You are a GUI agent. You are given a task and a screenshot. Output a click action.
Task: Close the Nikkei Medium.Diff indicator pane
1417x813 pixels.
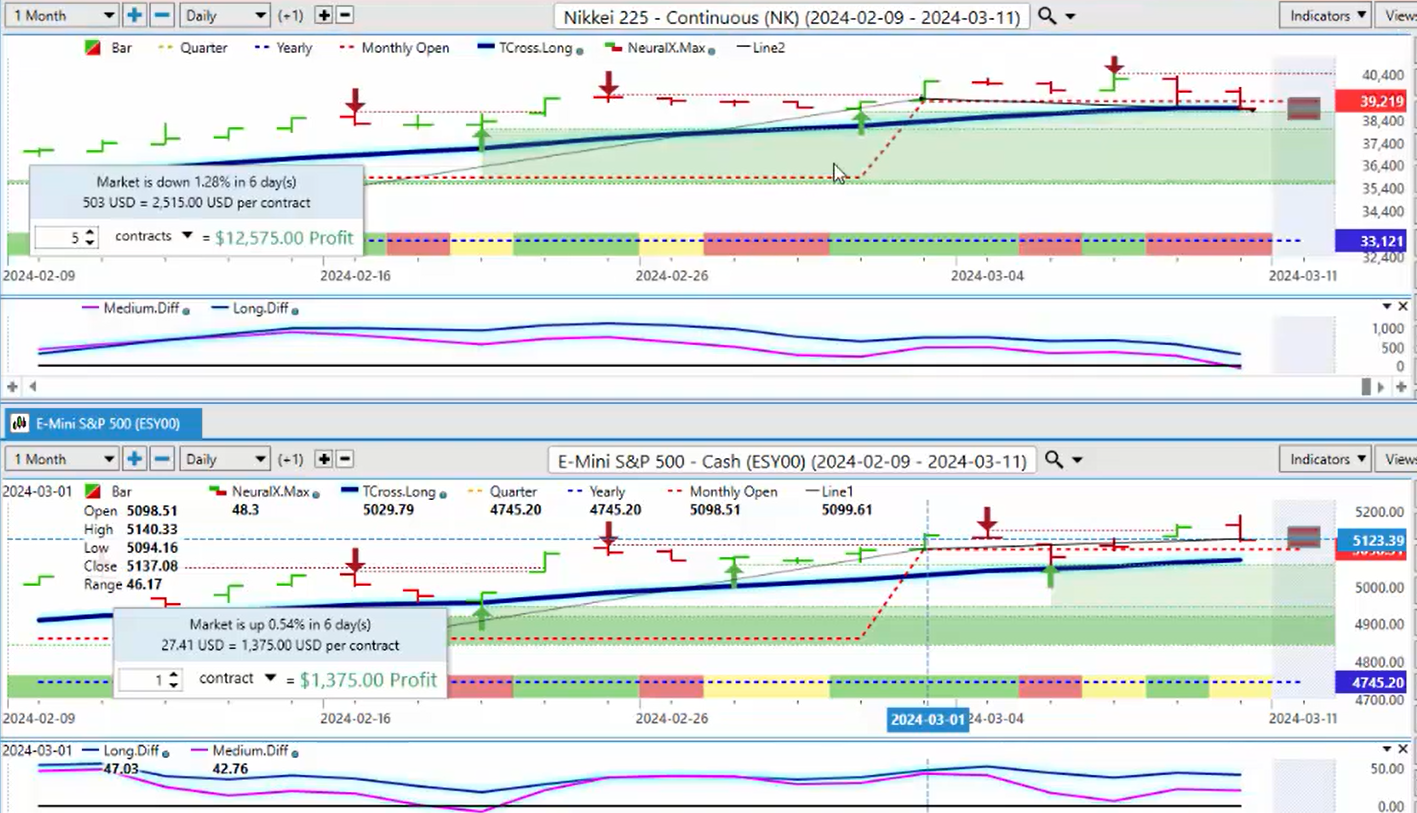pos(1402,306)
